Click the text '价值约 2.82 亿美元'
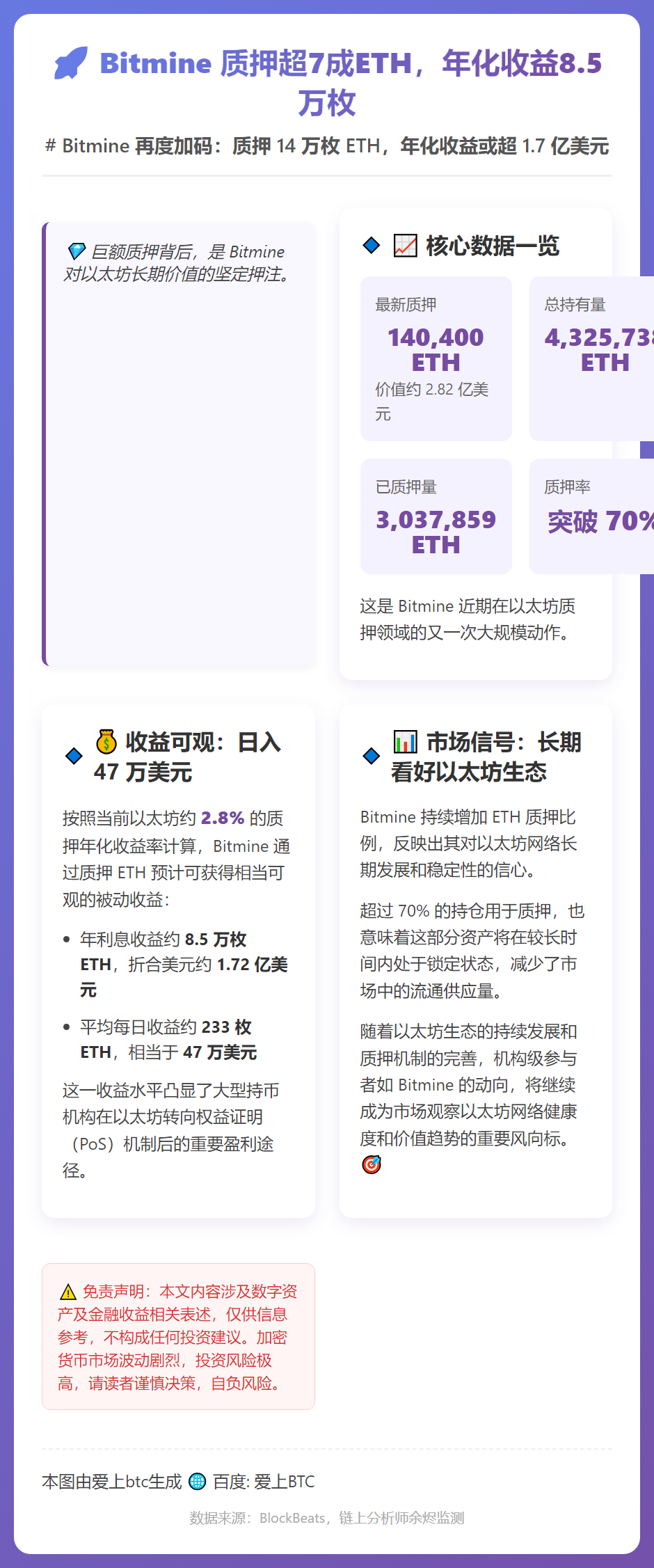654x1568 pixels. click(x=432, y=401)
